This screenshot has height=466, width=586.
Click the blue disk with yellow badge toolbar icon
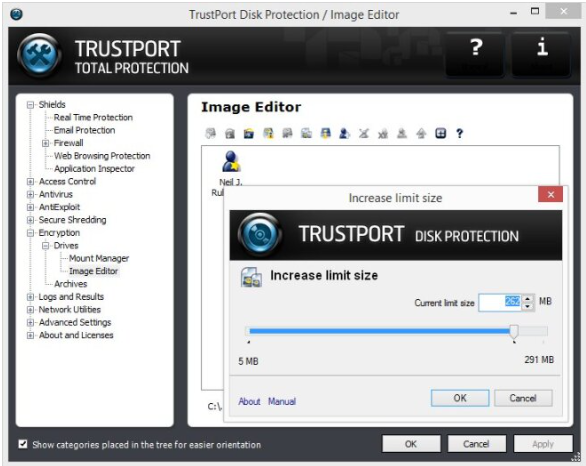point(326,133)
